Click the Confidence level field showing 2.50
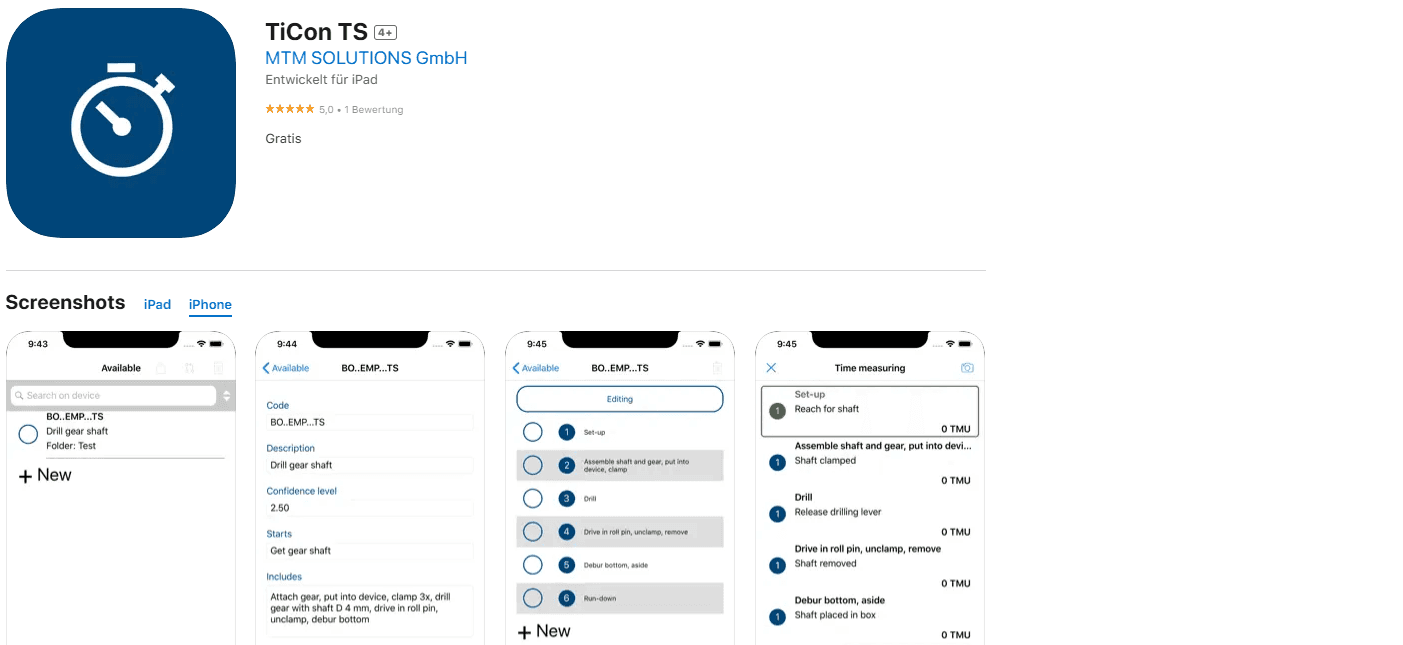 click(369, 508)
